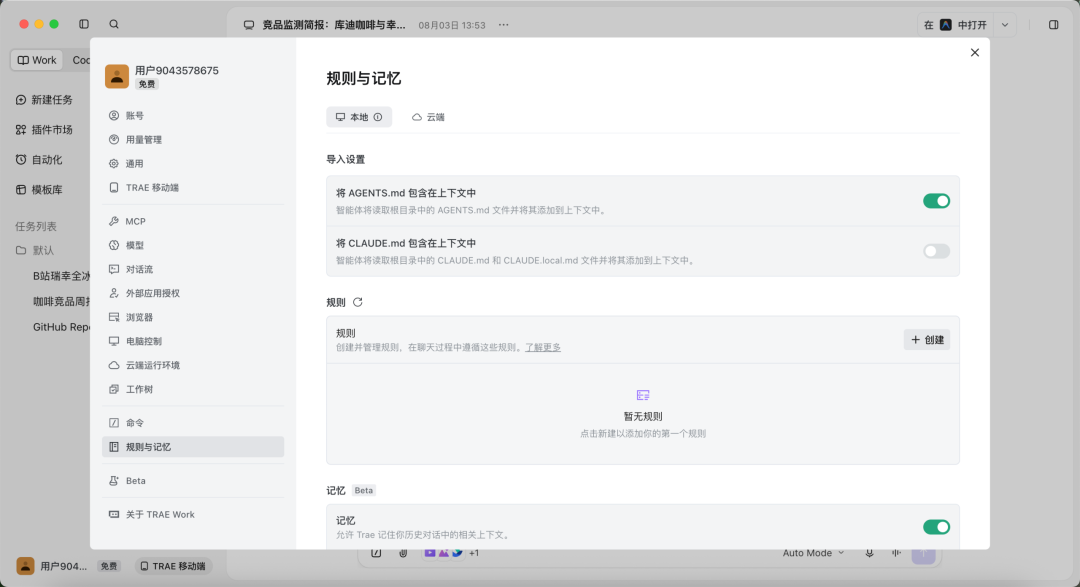Refresh the 规则 list
The image size is (1080, 587).
[x=357, y=302]
